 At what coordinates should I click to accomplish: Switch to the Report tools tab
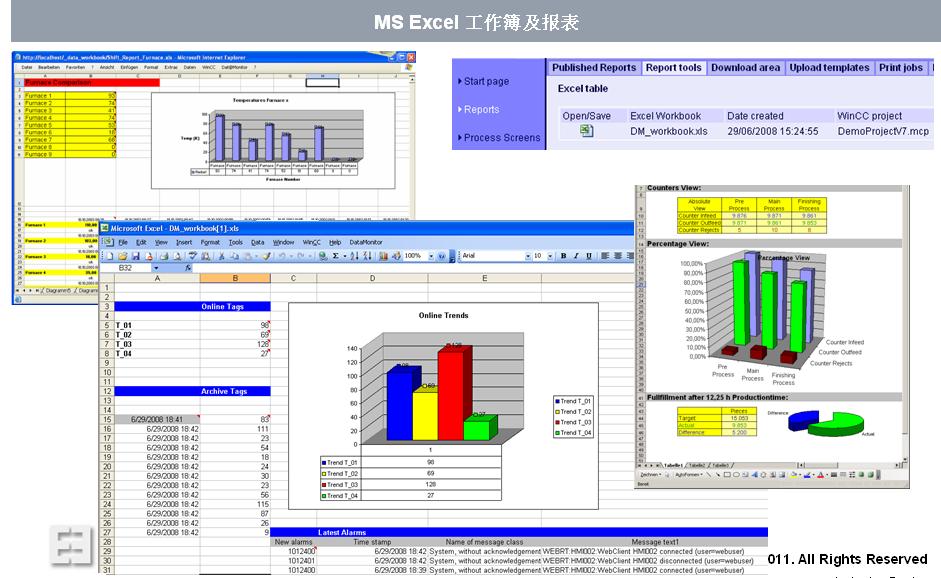(x=673, y=68)
